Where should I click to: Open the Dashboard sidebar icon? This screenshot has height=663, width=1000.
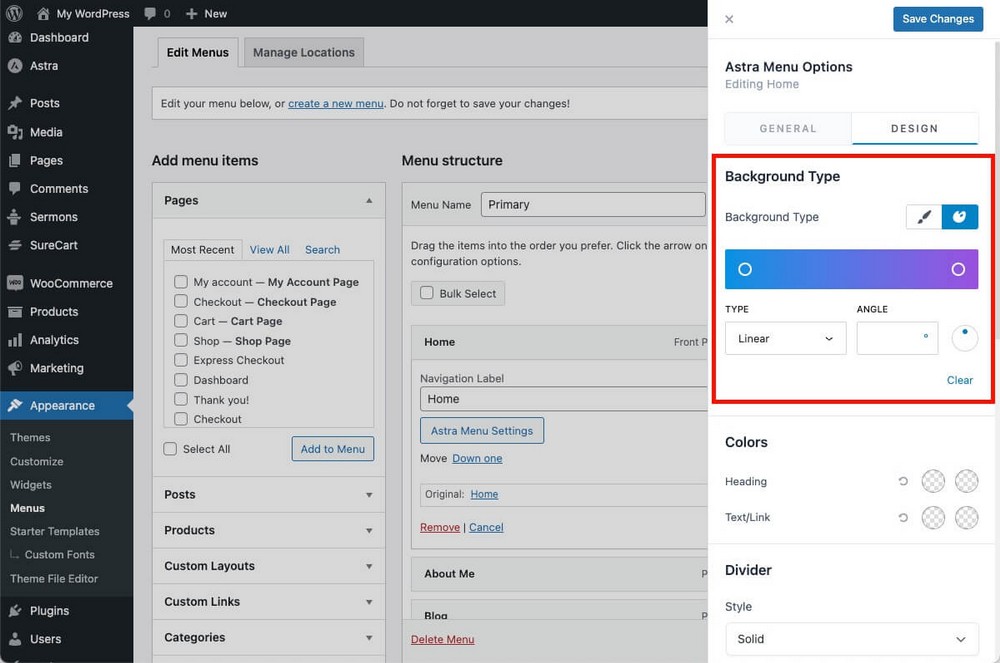(x=15, y=38)
